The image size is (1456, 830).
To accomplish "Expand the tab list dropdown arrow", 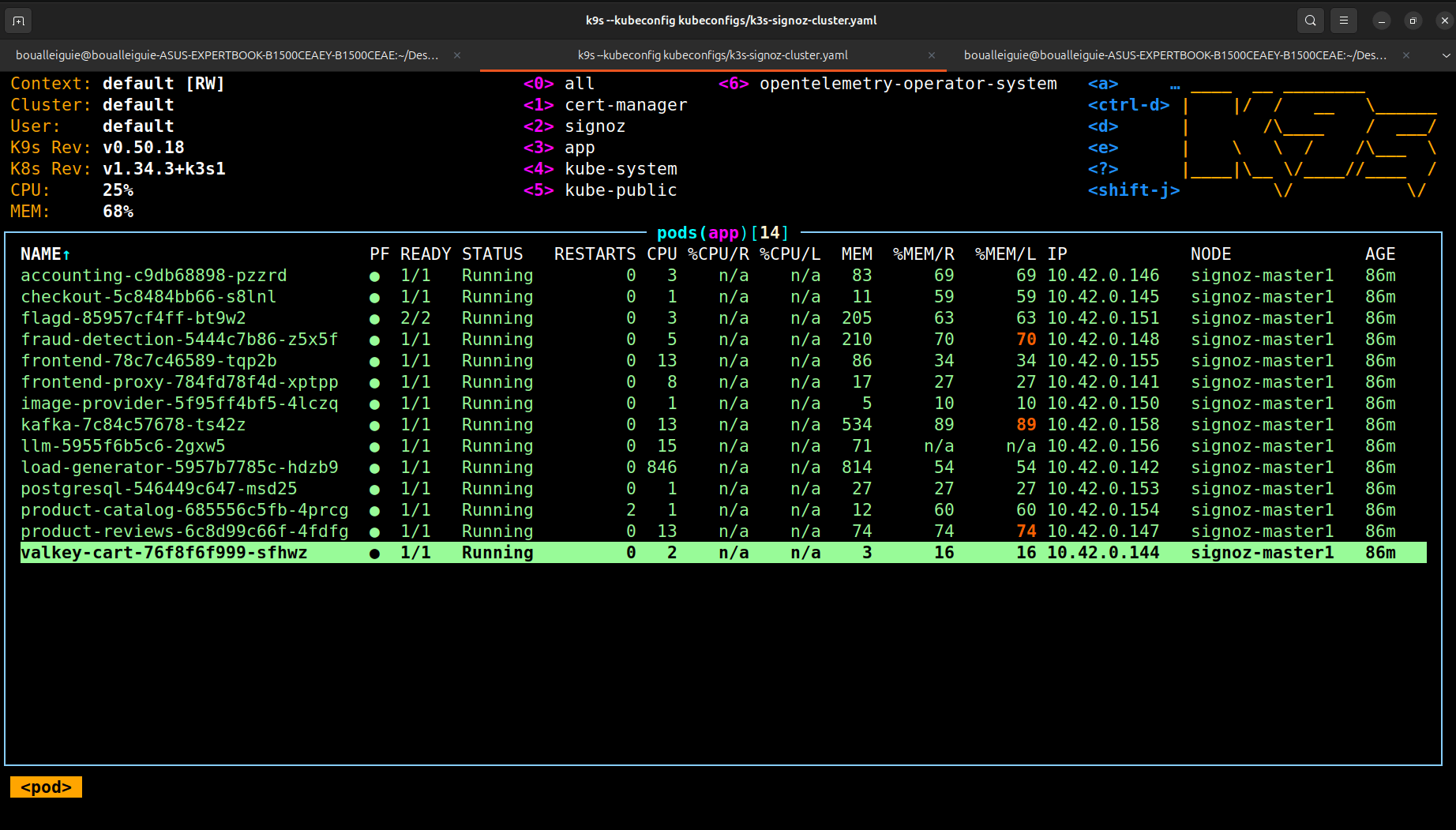I will 1446,55.
